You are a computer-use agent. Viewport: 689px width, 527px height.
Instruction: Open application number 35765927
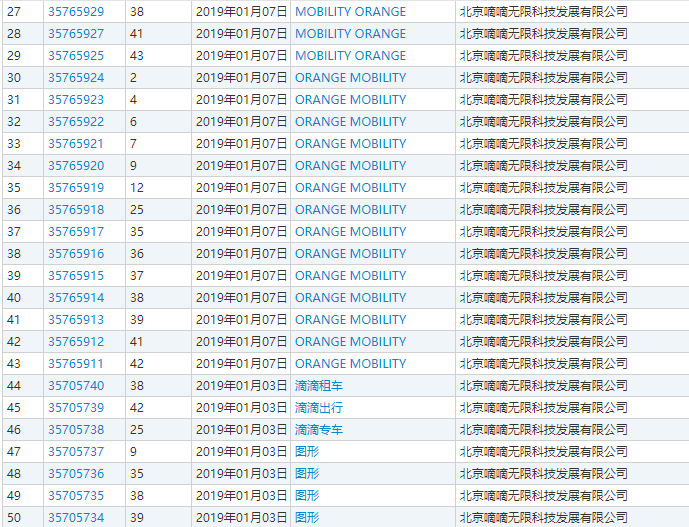(76, 34)
